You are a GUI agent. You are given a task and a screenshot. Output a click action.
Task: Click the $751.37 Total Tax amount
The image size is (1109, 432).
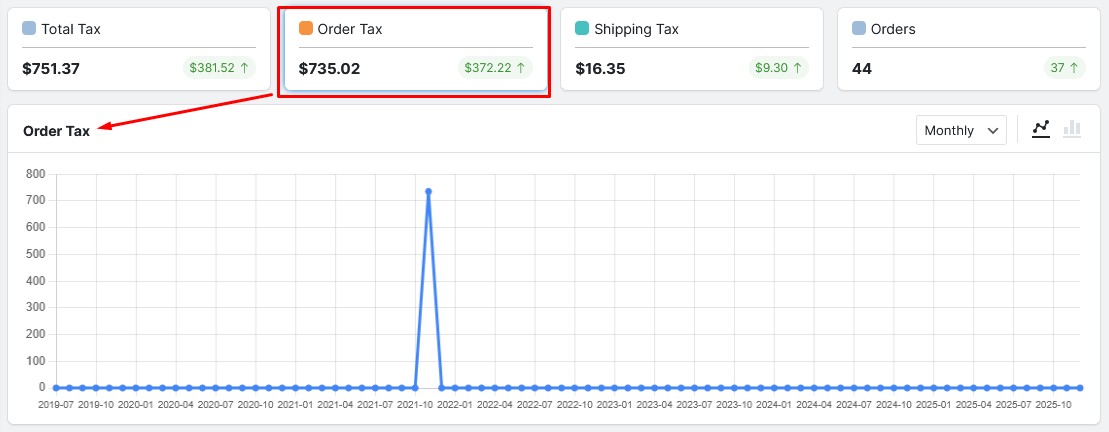tap(51, 69)
